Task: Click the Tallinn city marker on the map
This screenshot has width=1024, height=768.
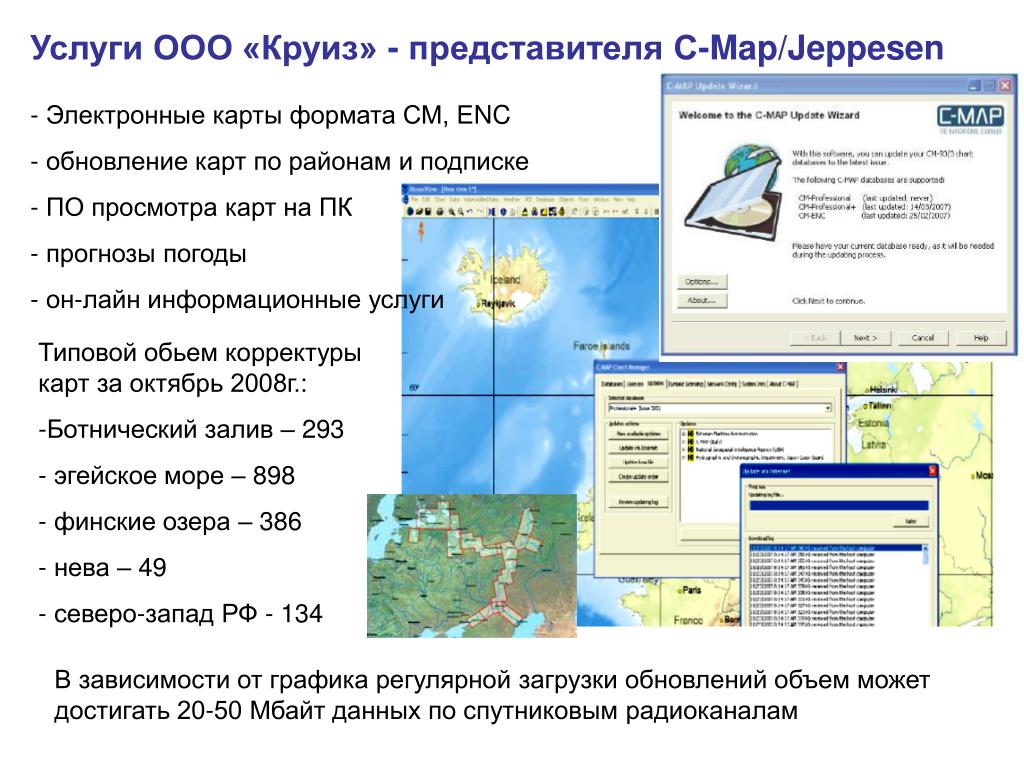Action: (865, 406)
